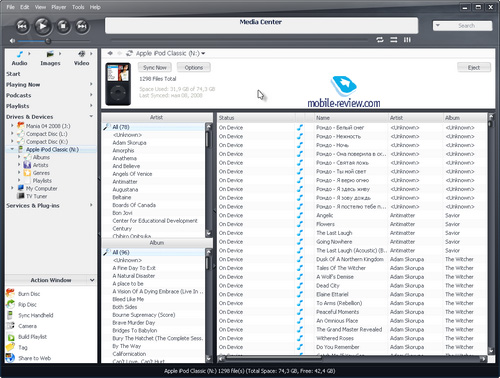The width and height of the screenshot is (500, 378).
Task: Open the Start item in sidebar
Action: click(x=13, y=74)
